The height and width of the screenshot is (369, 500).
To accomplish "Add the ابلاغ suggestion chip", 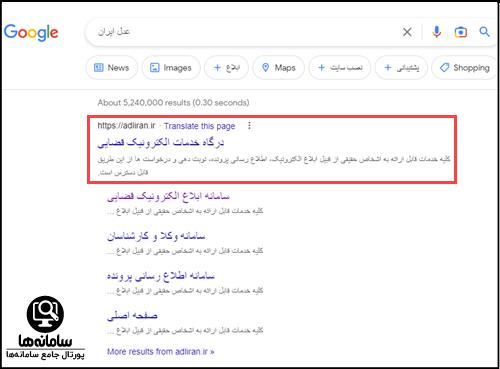I will (x=226, y=68).
